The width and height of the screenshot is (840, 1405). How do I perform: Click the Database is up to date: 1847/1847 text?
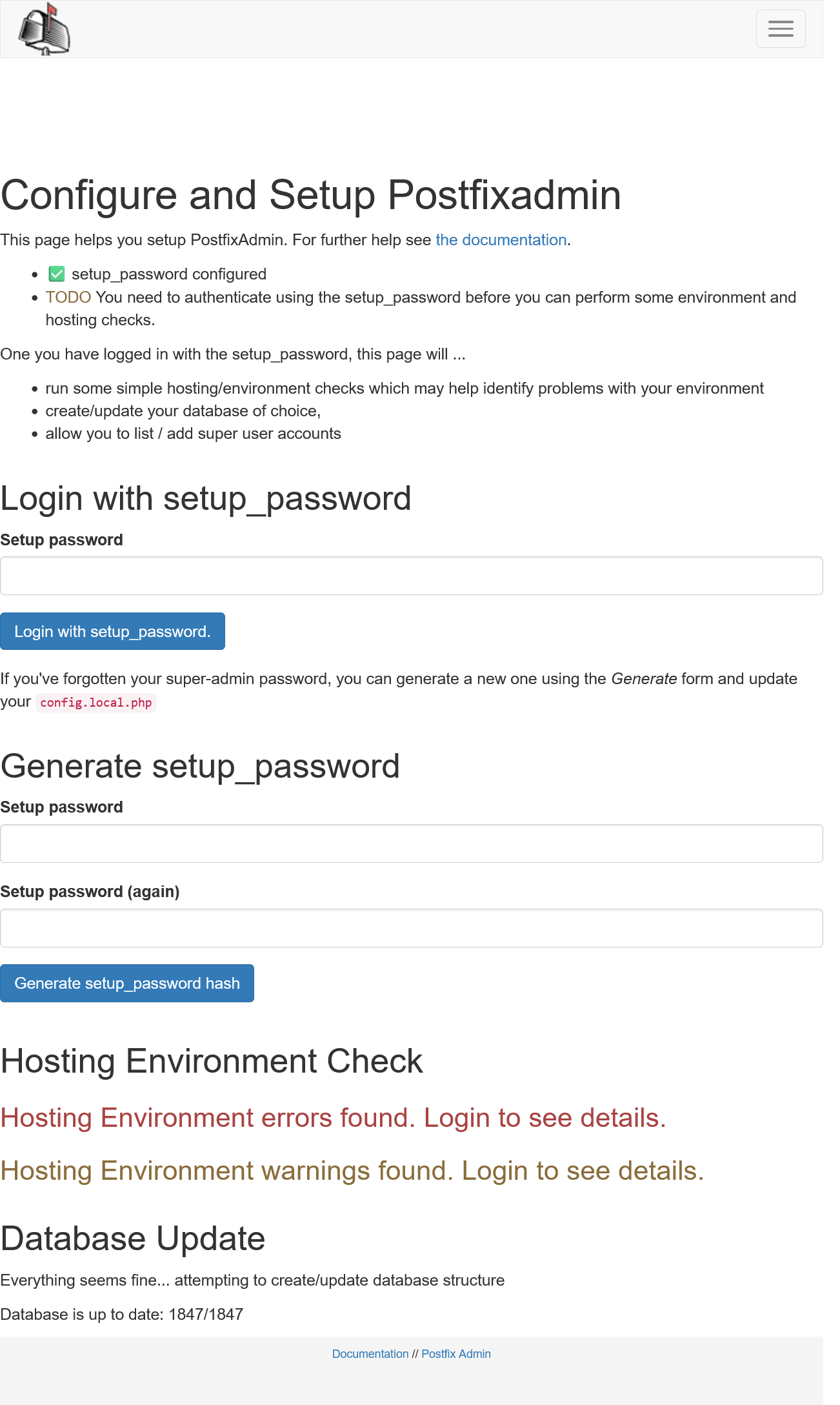122,1315
